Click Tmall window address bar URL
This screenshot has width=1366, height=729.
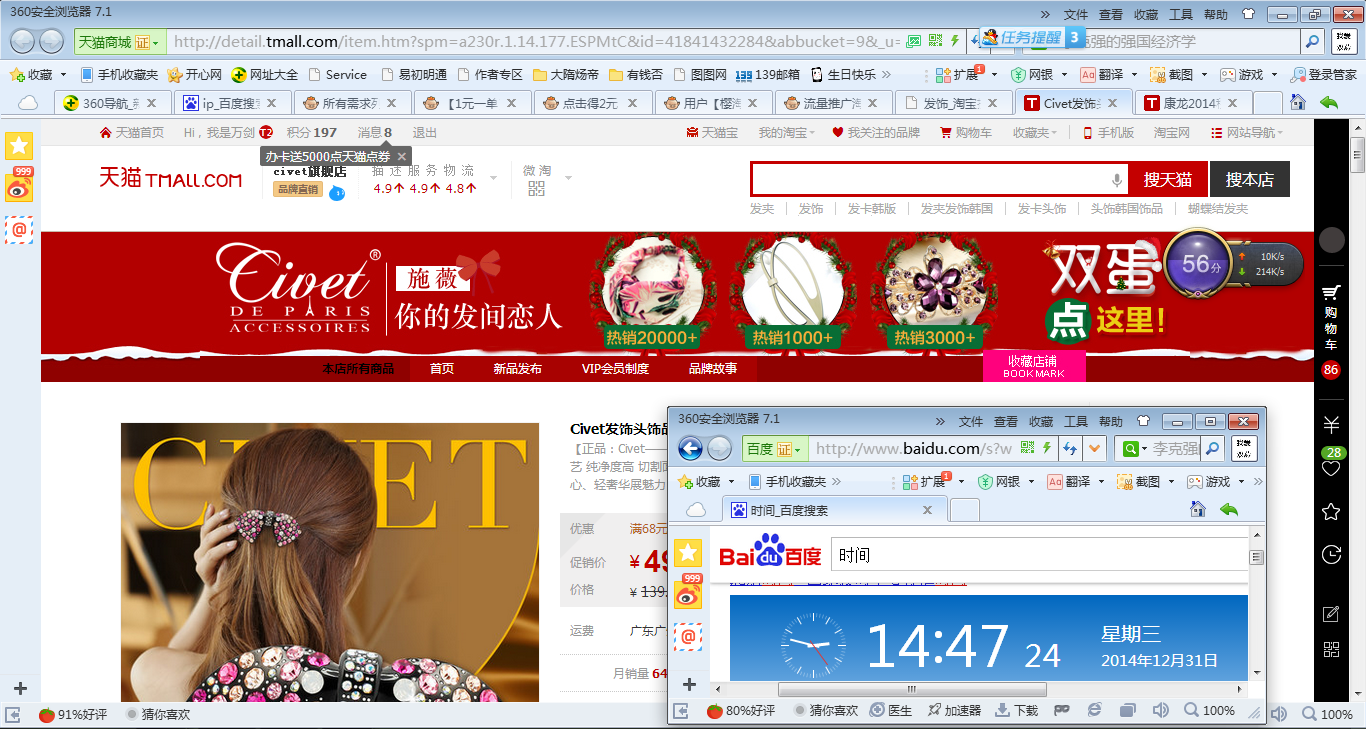[536, 41]
